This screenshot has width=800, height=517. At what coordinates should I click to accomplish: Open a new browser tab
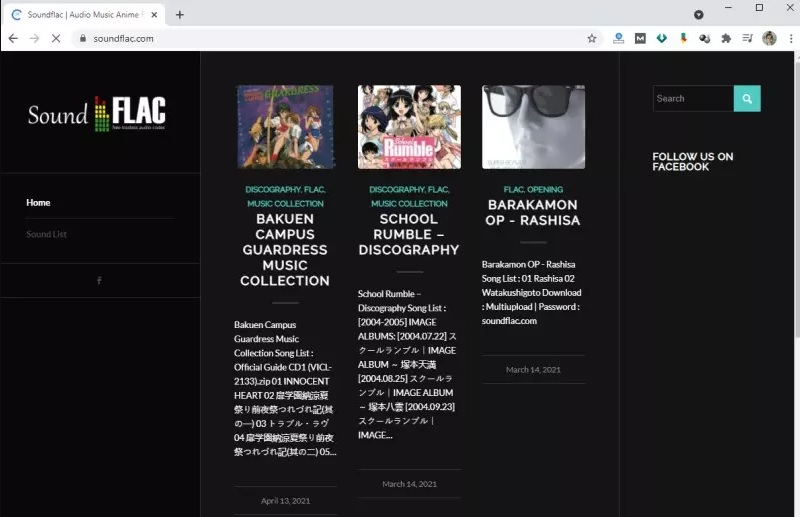pyautogui.click(x=180, y=15)
